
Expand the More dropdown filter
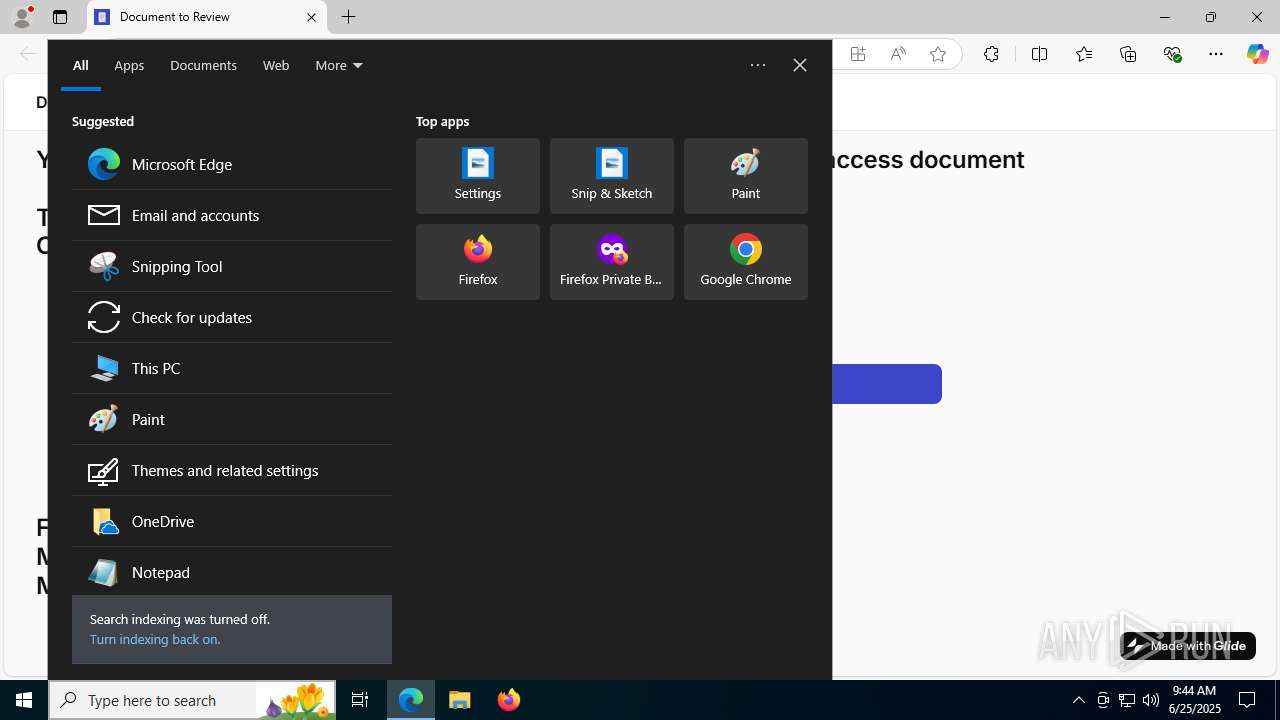(x=339, y=65)
